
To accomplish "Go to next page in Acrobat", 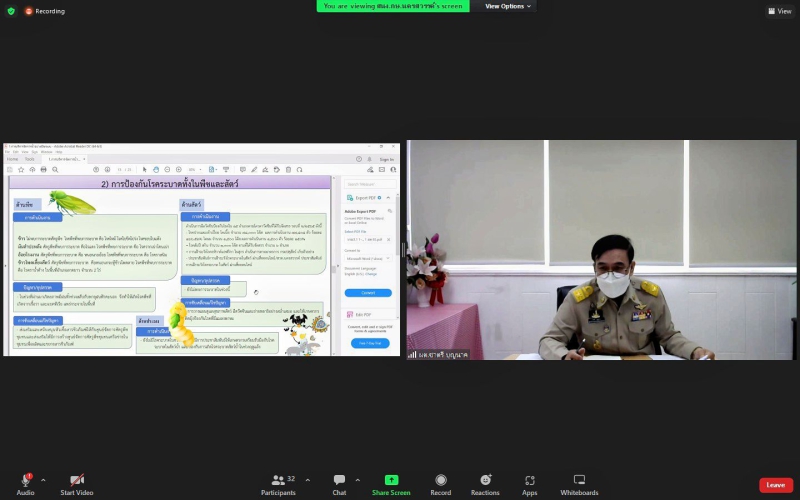I will 107,169.
